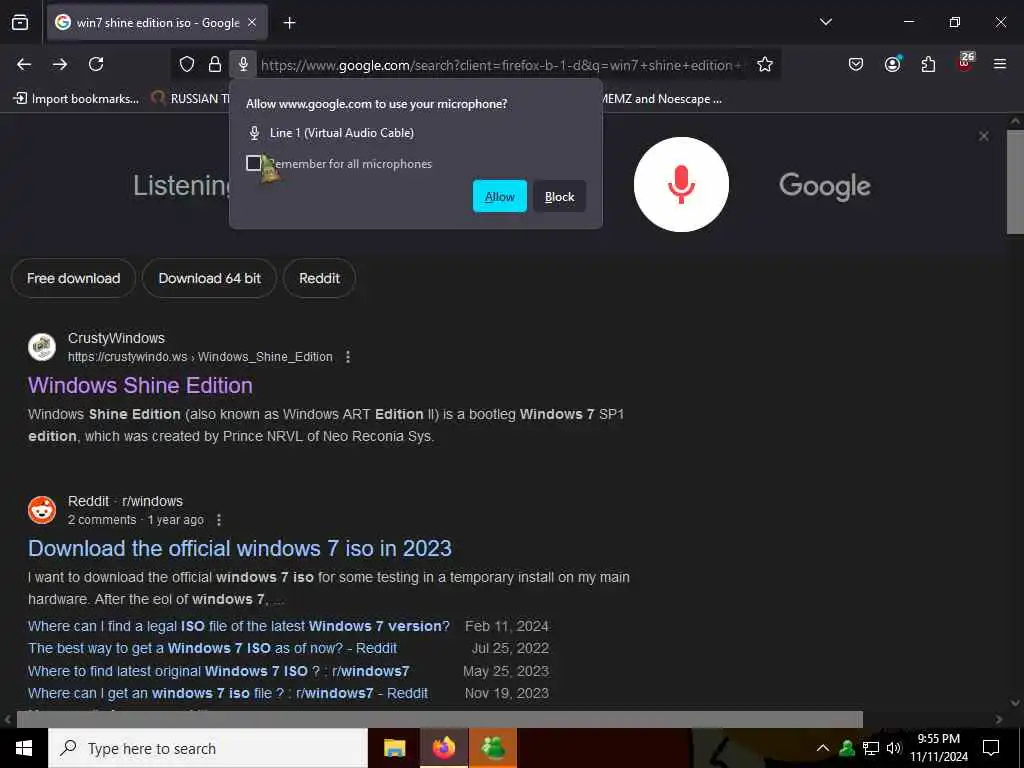The image size is (1024, 768).
Task: Open Firefox application hamburger menu
Action: (1000, 64)
